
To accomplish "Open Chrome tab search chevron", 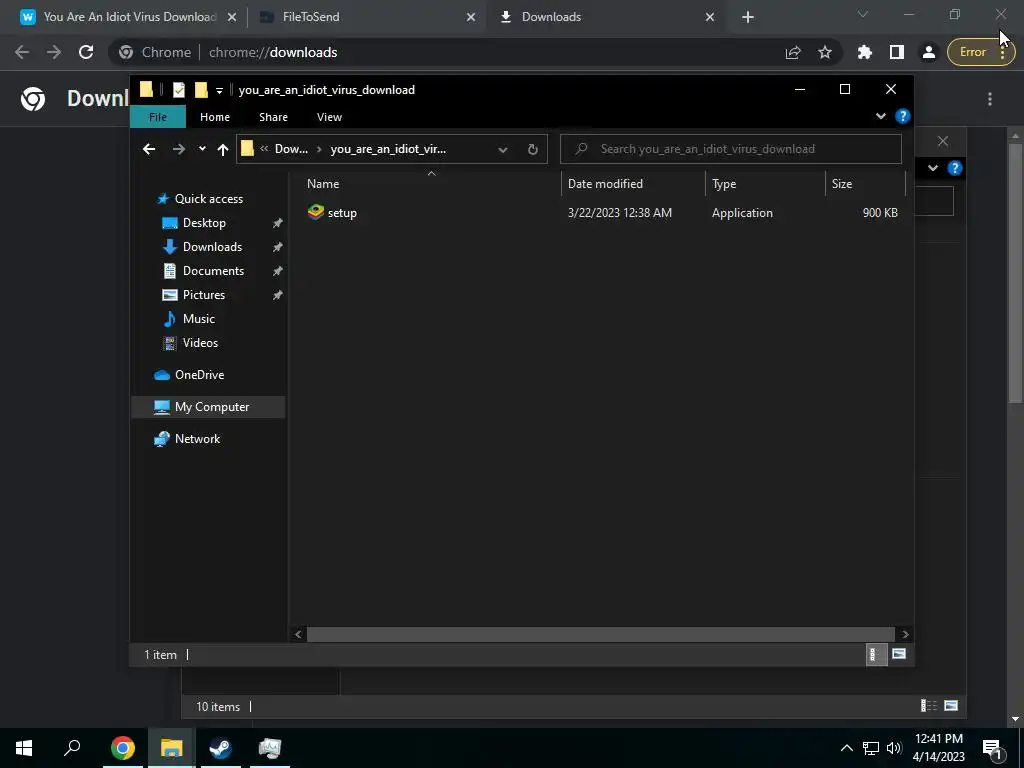I will coord(863,14).
